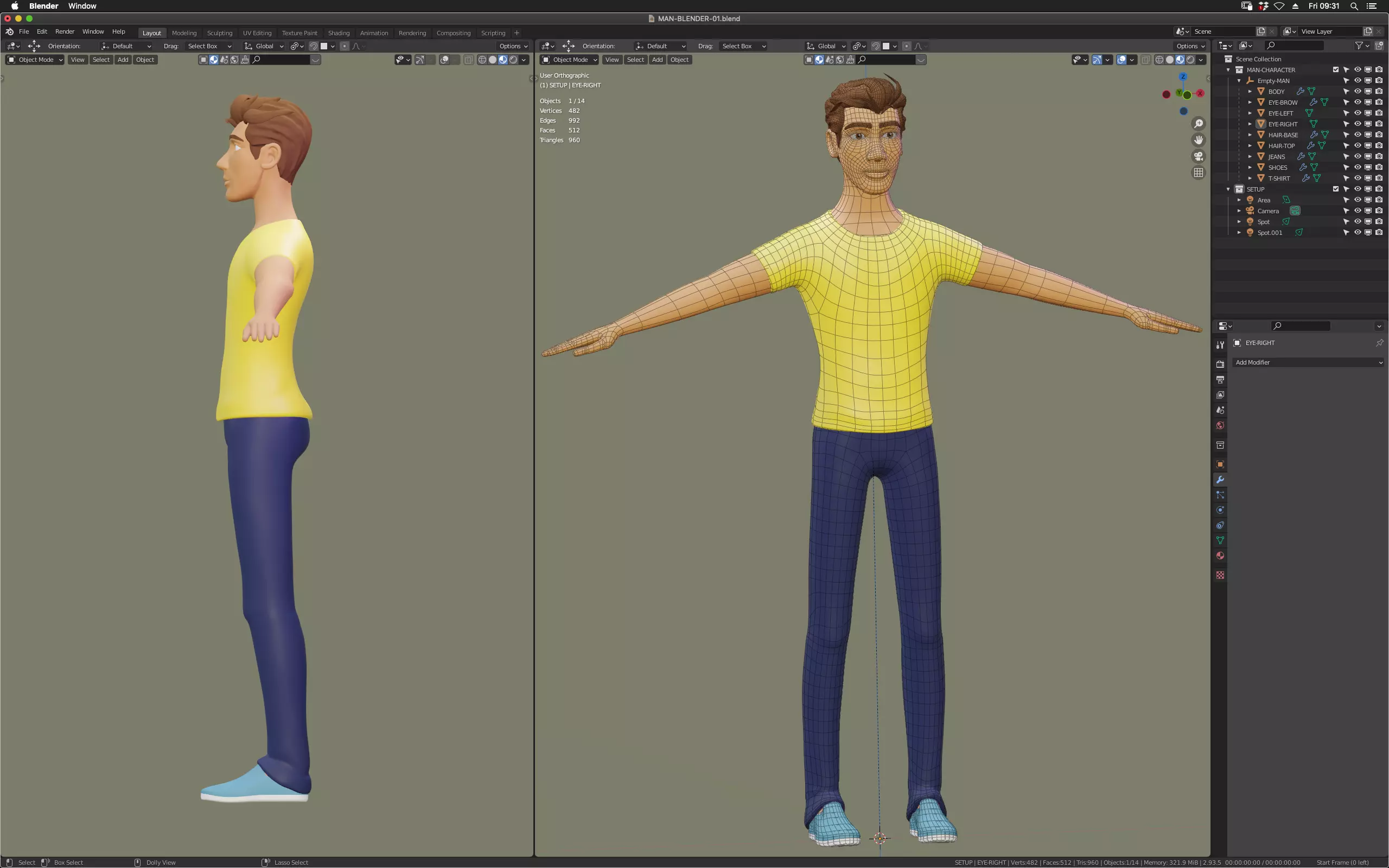Hide the JEANS object with eye icon
1389x868 pixels.
click(1358, 157)
